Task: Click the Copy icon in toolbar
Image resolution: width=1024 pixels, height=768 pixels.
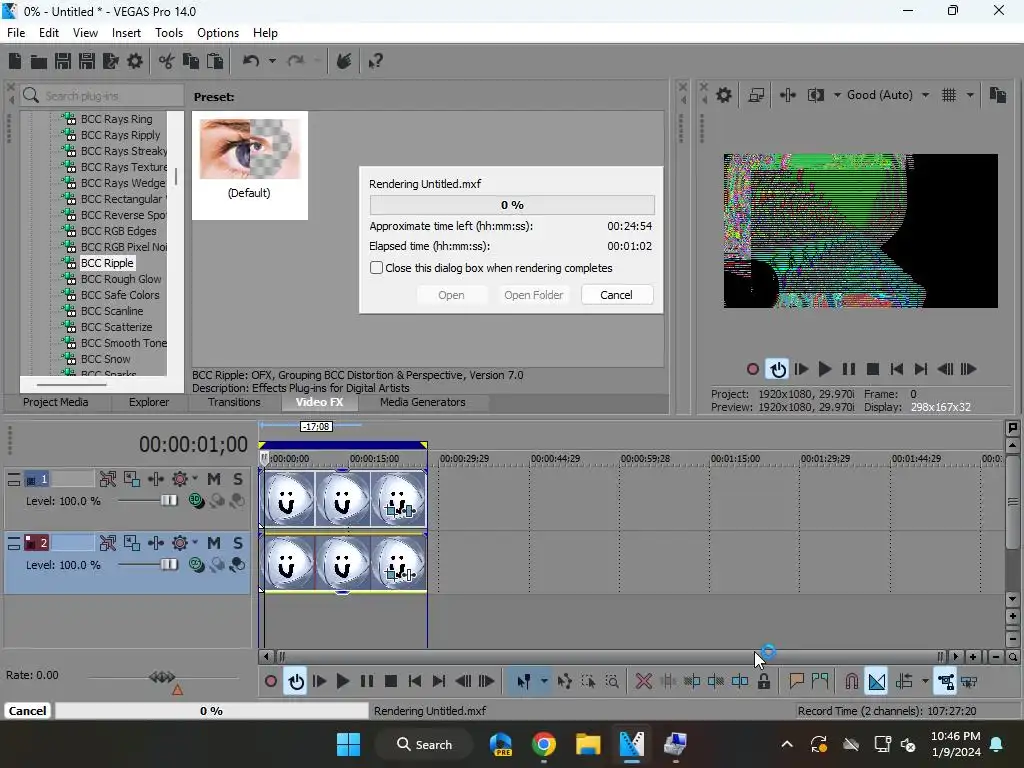Action: coord(191,61)
